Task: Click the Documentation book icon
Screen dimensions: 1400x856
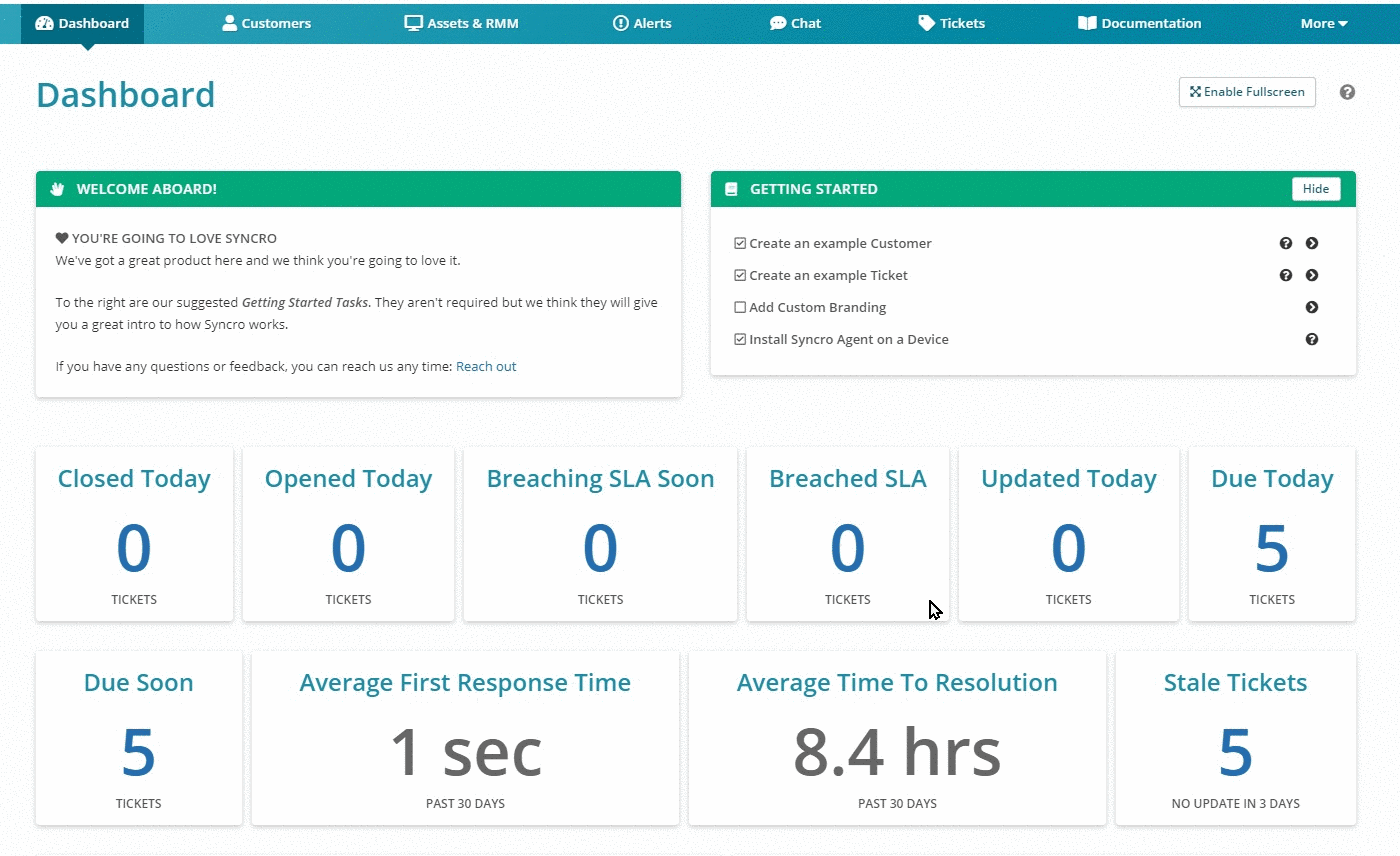Action: pyautogui.click(x=1087, y=23)
